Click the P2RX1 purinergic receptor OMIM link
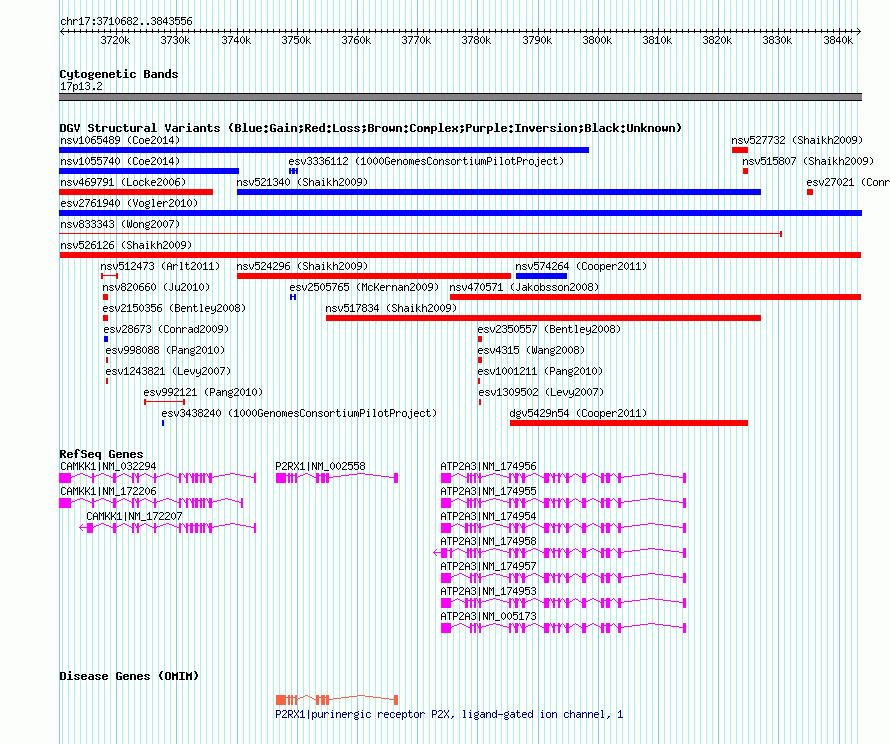Screen dimensions: 890x744 tap(449, 714)
